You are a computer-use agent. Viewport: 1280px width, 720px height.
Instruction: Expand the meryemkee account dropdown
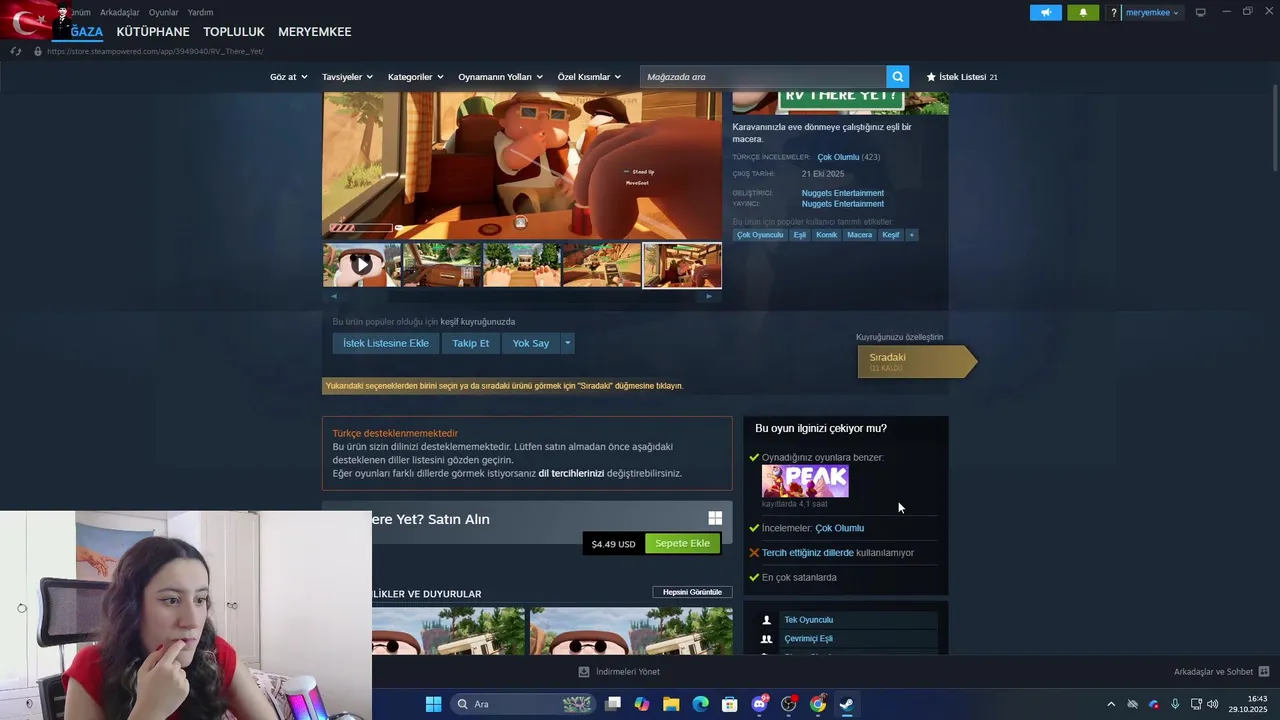tap(1152, 13)
